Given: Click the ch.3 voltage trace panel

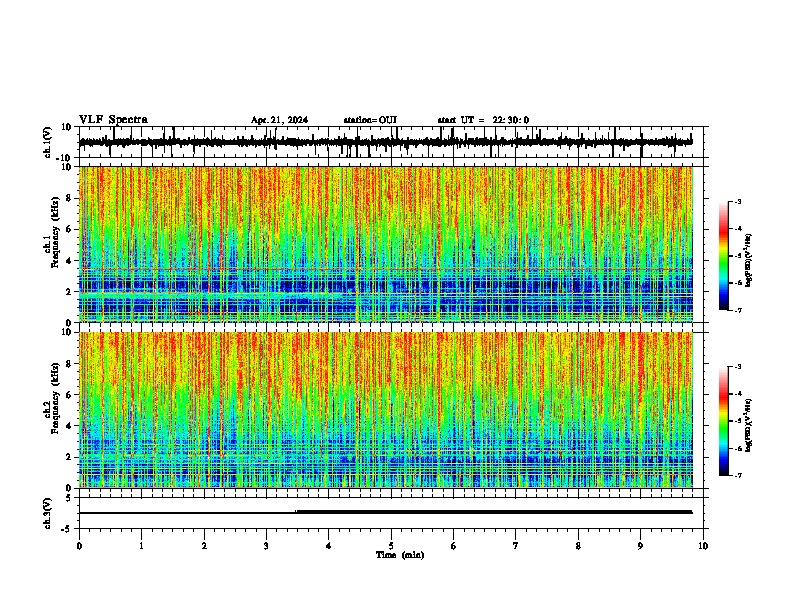Looking at the screenshot, I should (x=391, y=513).
